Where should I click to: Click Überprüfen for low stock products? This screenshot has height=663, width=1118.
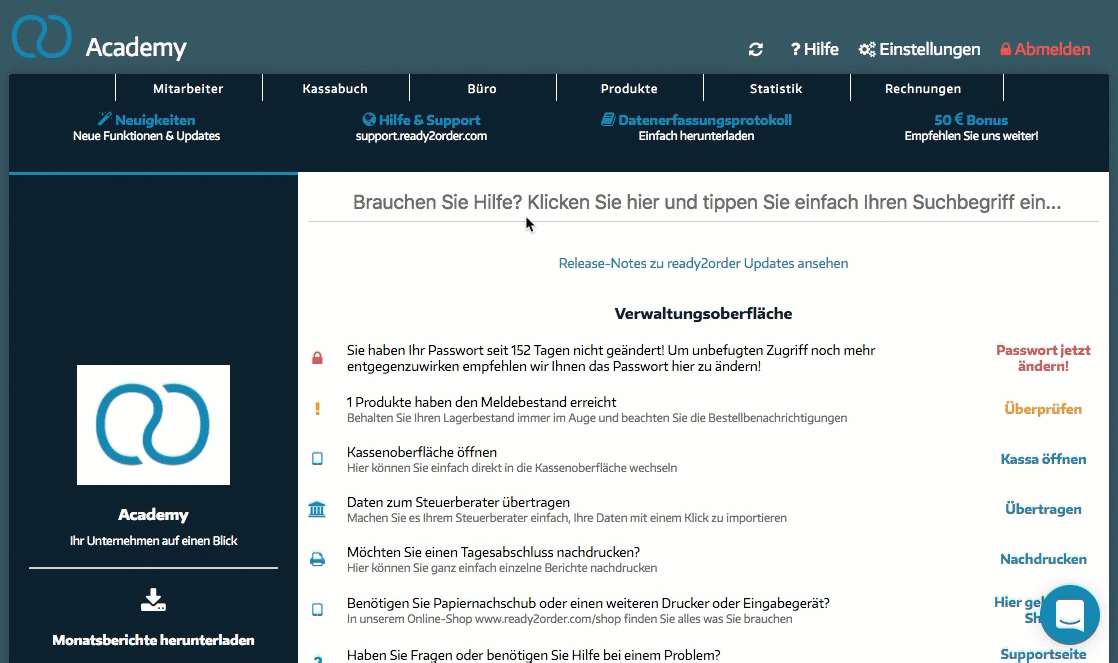coord(1043,408)
